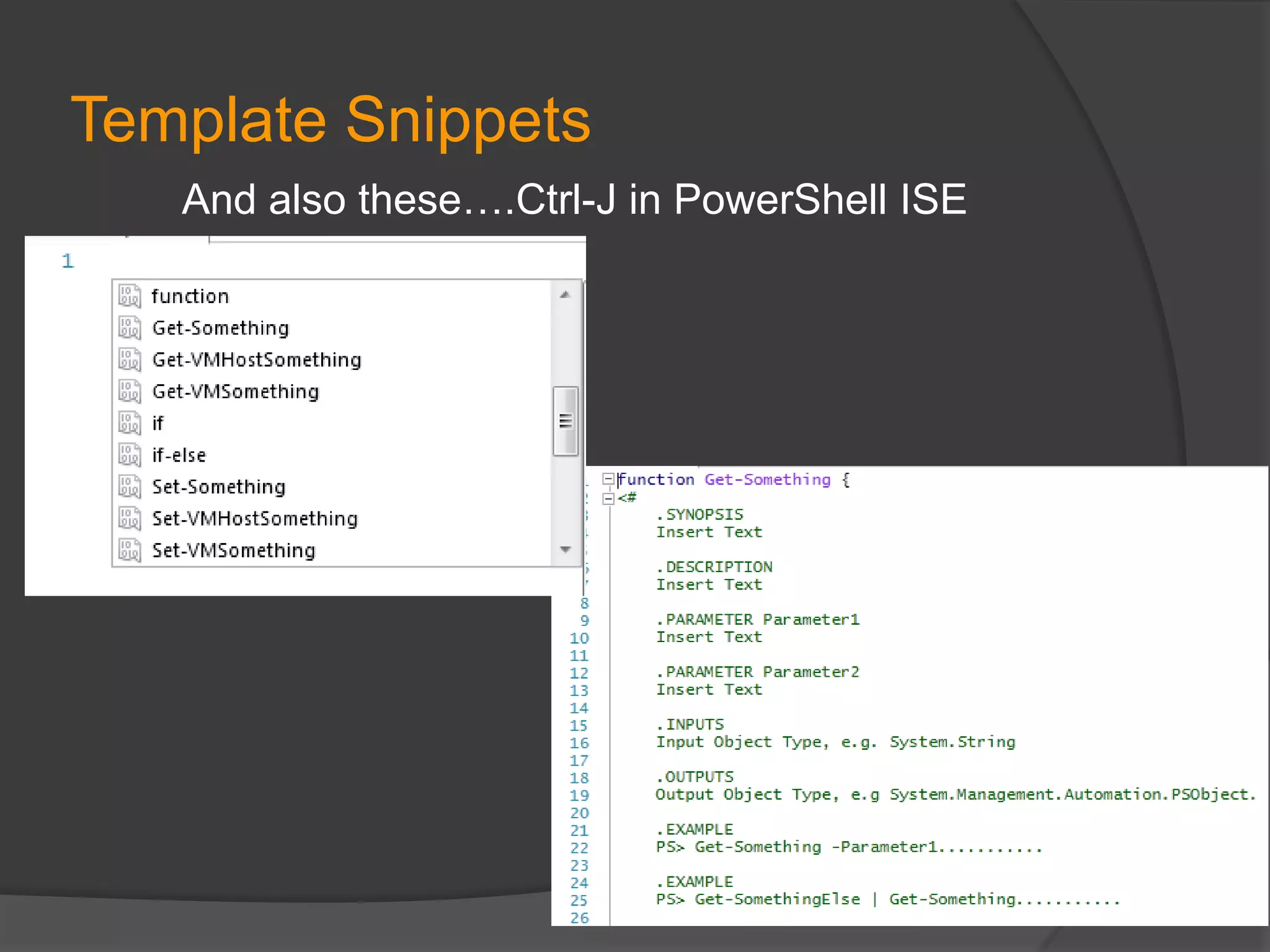
Task: Click the 'Ctrl-J in PowerShell ISE' subtitle
Action: pos(741,200)
